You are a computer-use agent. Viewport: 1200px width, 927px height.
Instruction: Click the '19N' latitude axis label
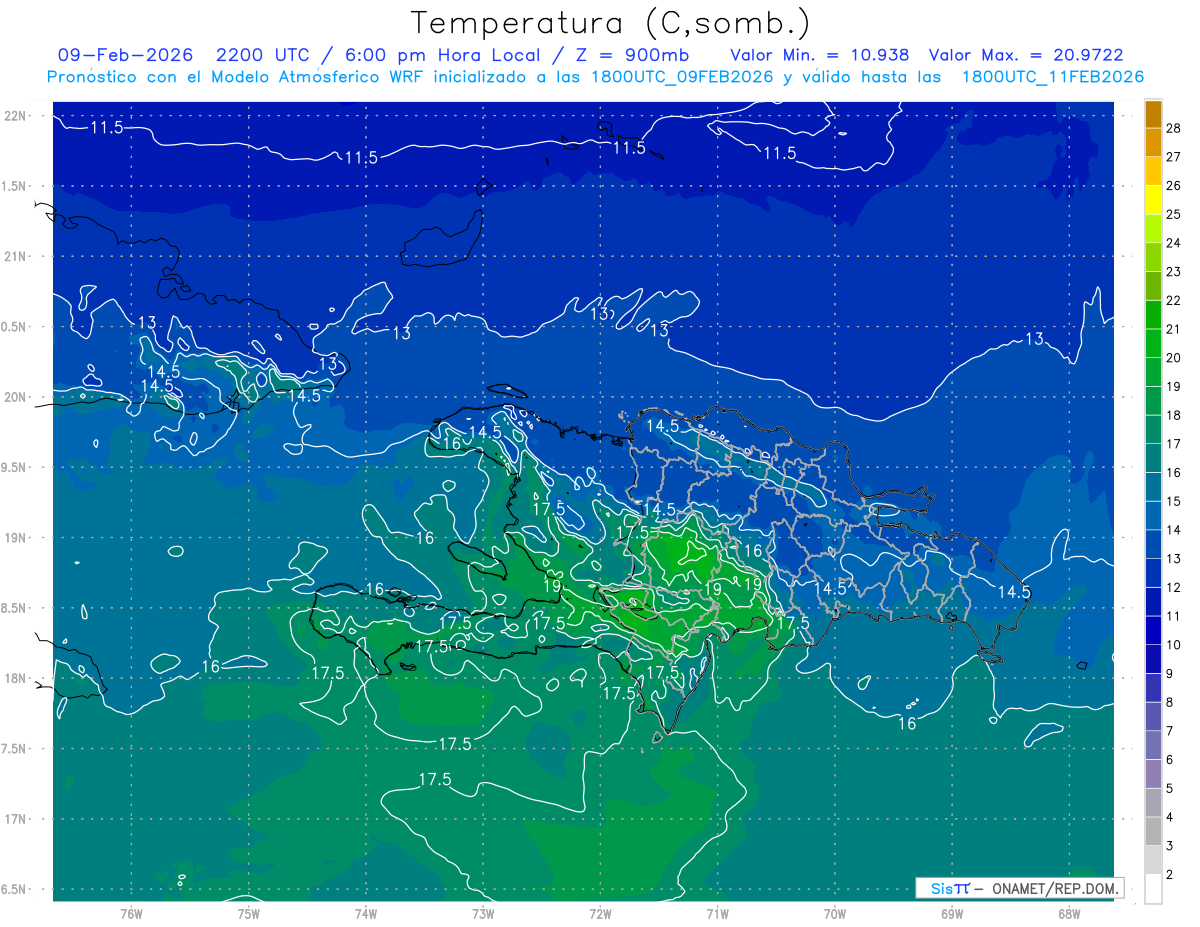(x=15, y=538)
